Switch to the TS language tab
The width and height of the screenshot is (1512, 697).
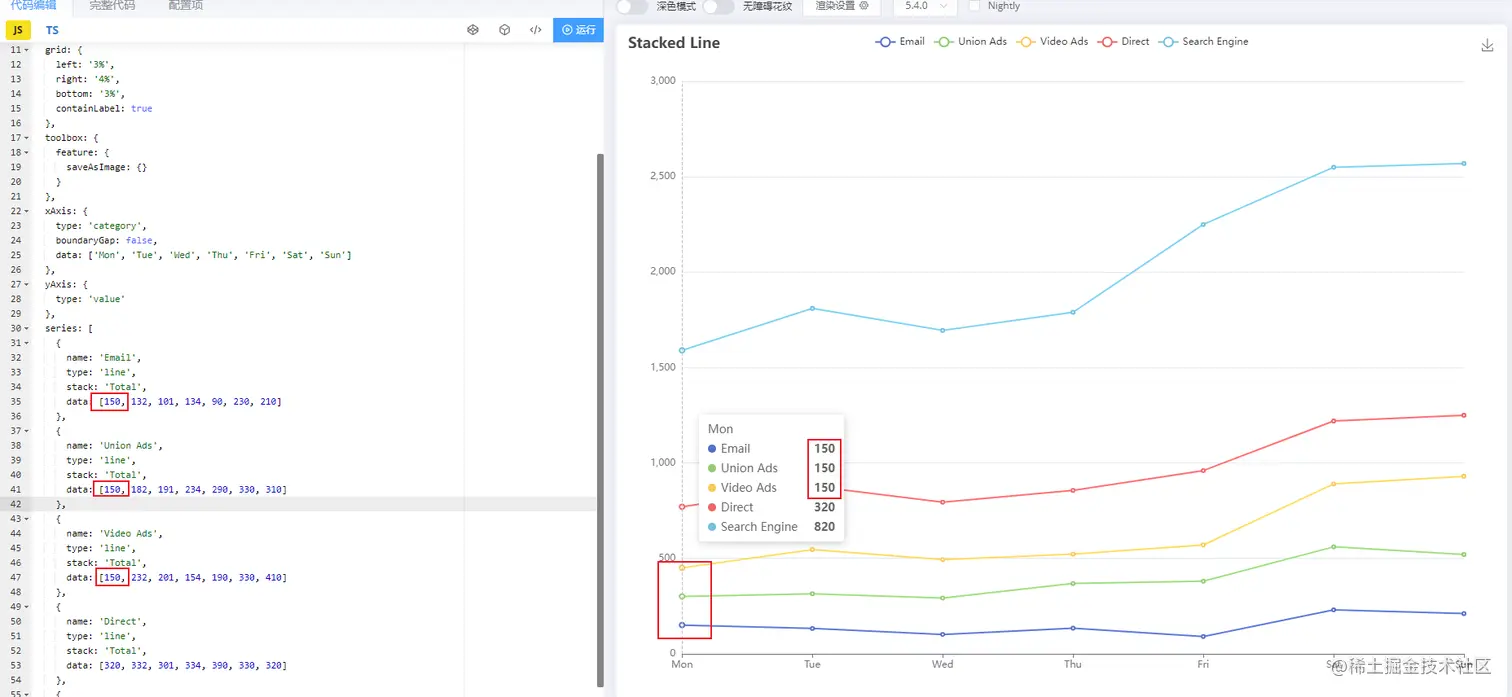coord(52,30)
